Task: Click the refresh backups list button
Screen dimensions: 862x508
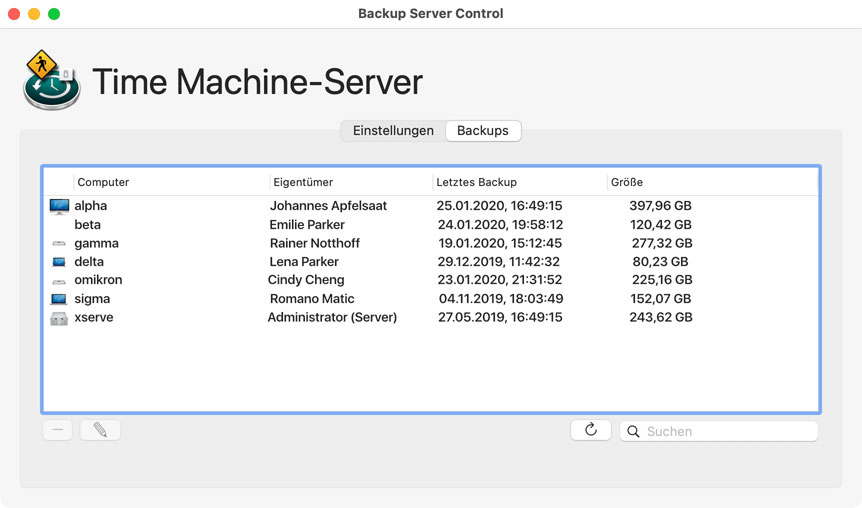Action: coord(591,430)
